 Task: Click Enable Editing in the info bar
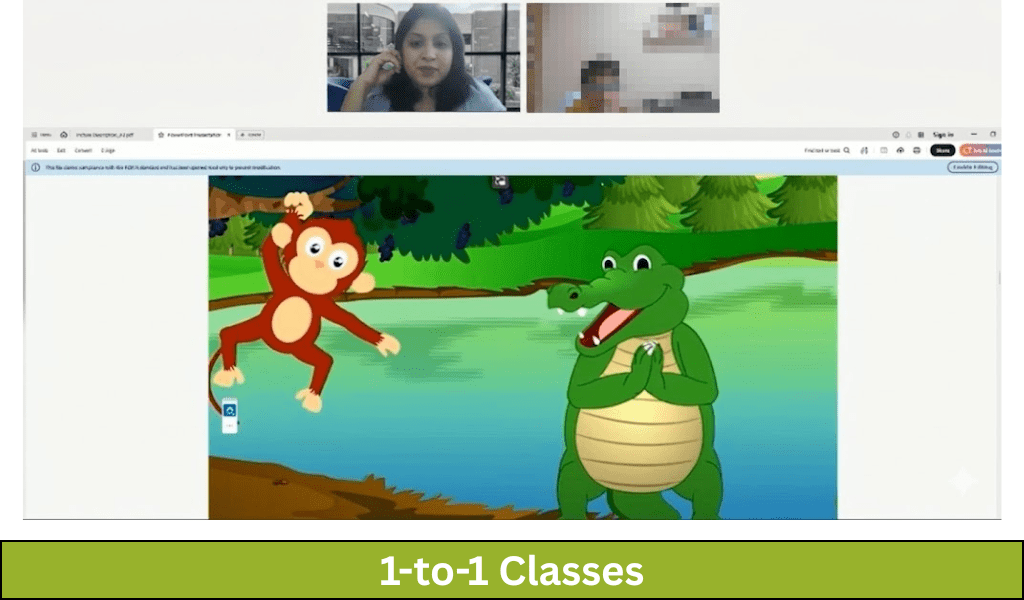(972, 167)
